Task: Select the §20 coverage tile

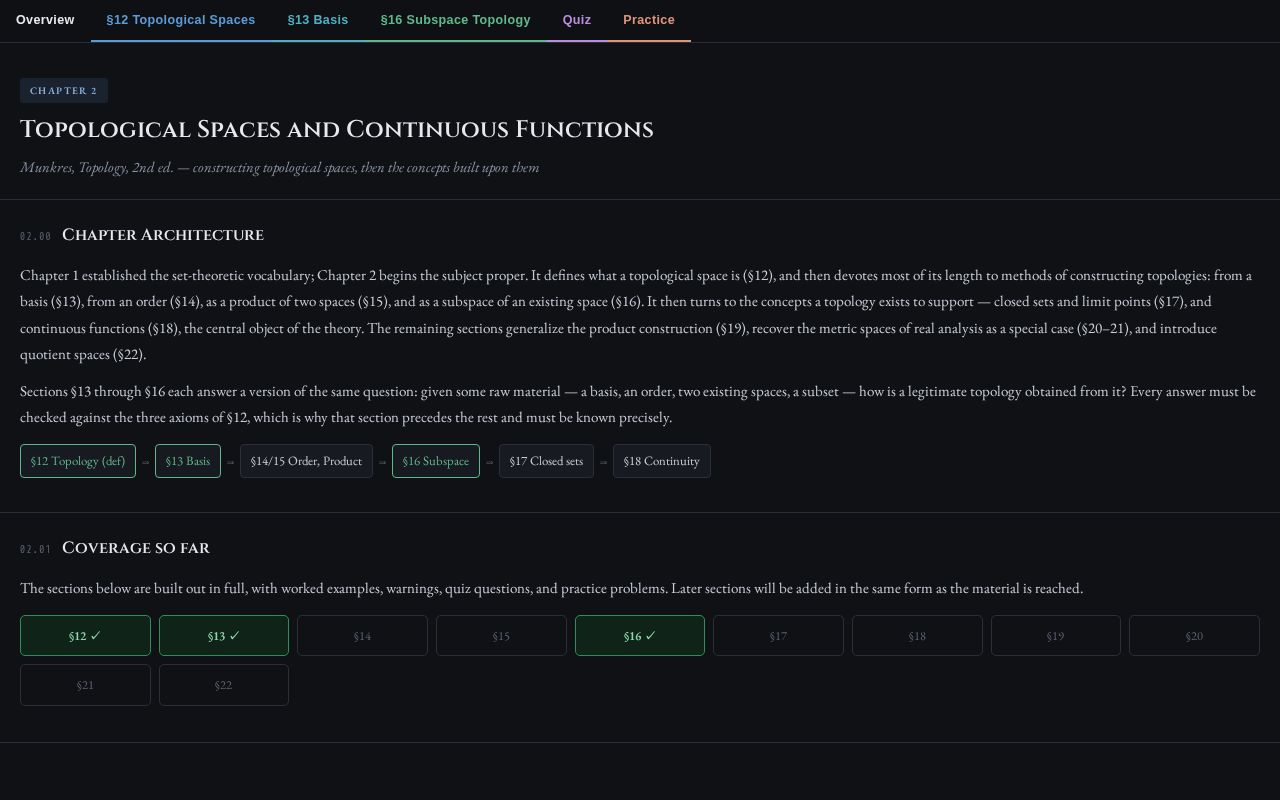Action: point(1194,636)
